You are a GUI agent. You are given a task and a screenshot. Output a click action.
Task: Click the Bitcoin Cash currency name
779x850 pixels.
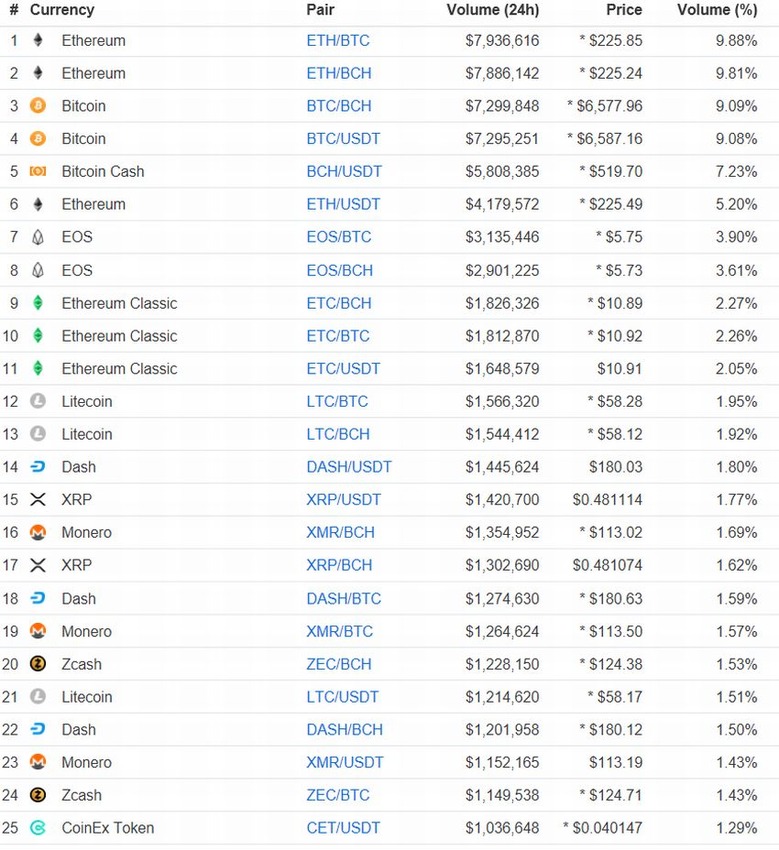[x=103, y=172]
